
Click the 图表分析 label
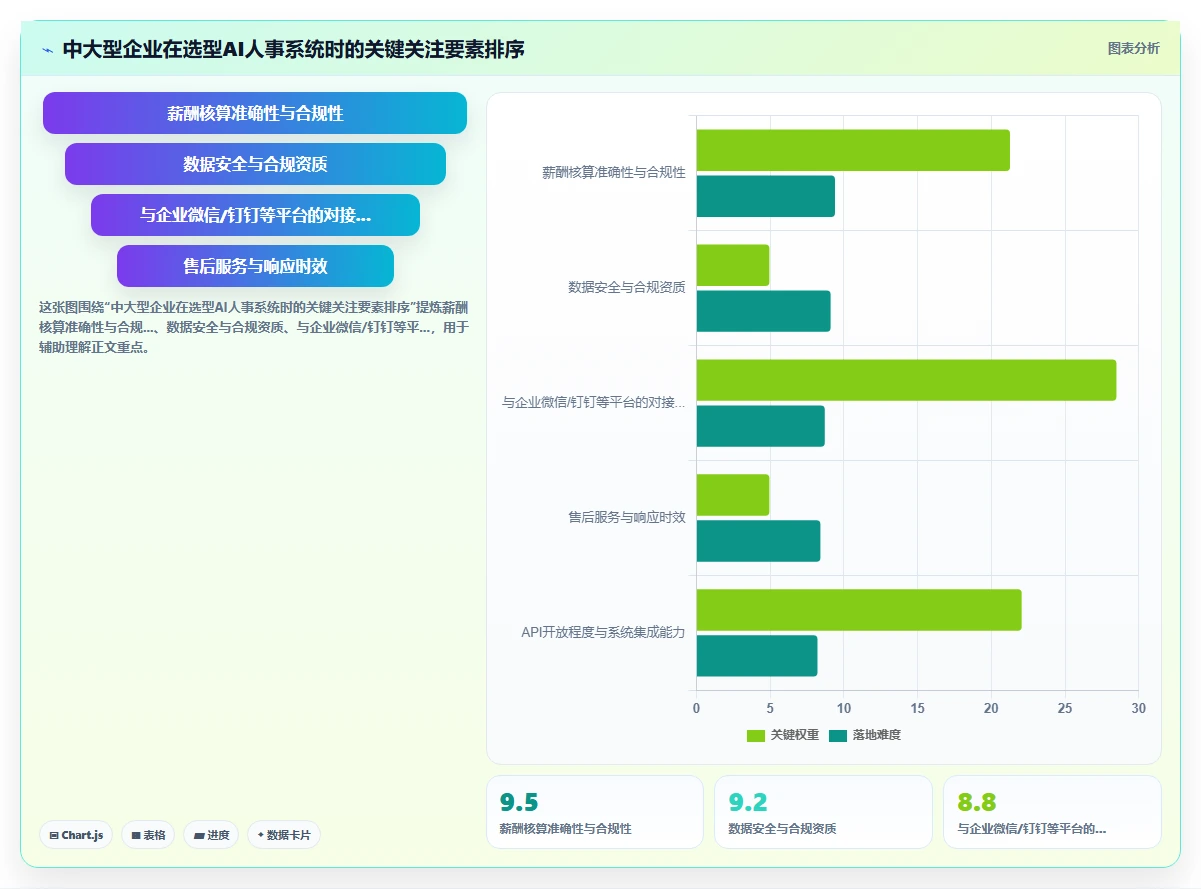1133,48
